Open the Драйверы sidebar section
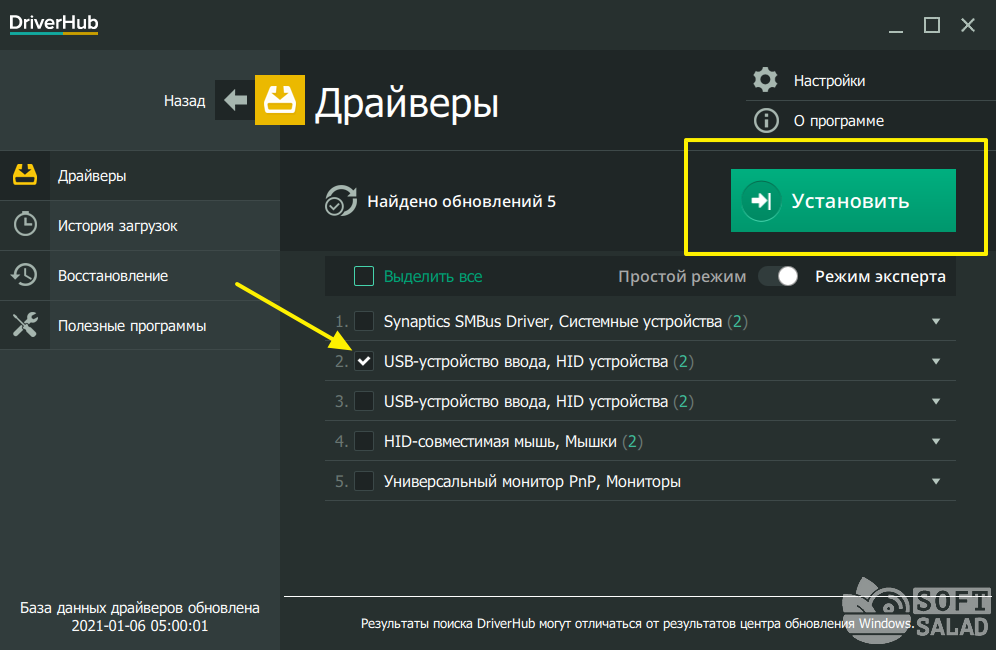 (x=140, y=175)
